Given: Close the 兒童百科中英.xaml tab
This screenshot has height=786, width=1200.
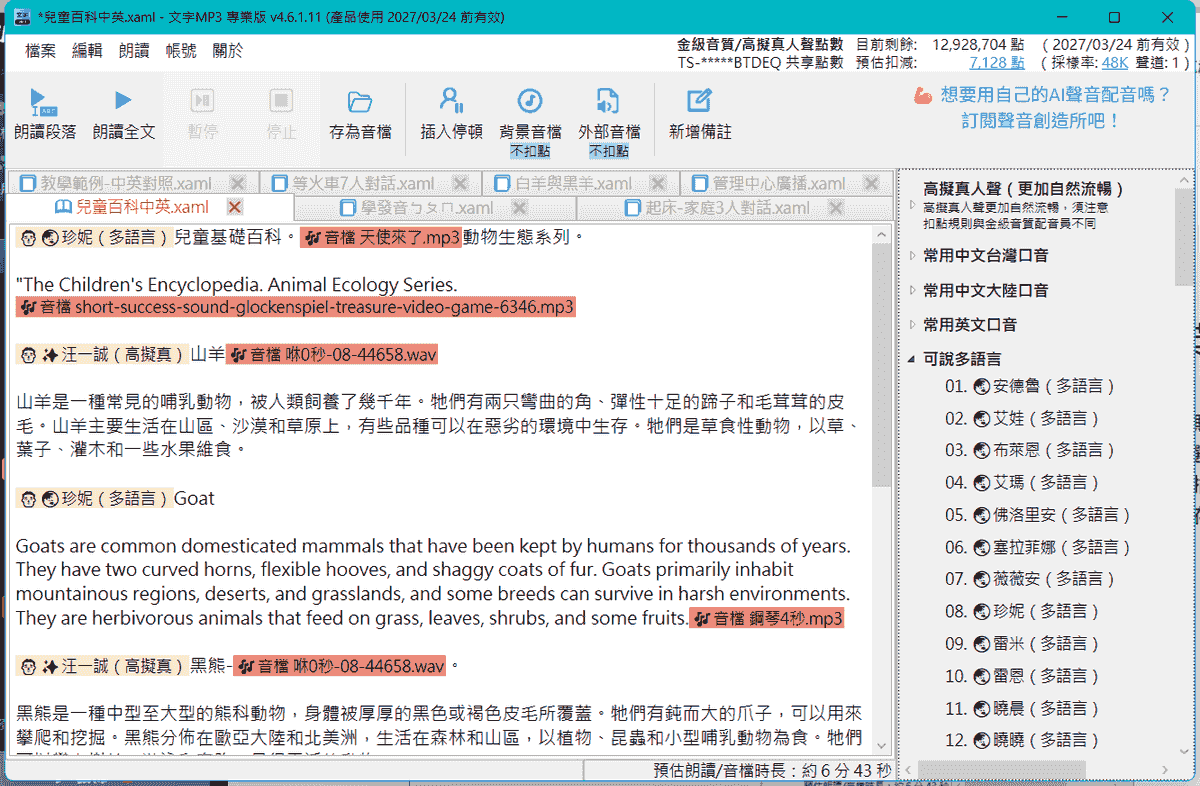Looking at the screenshot, I should coord(235,207).
